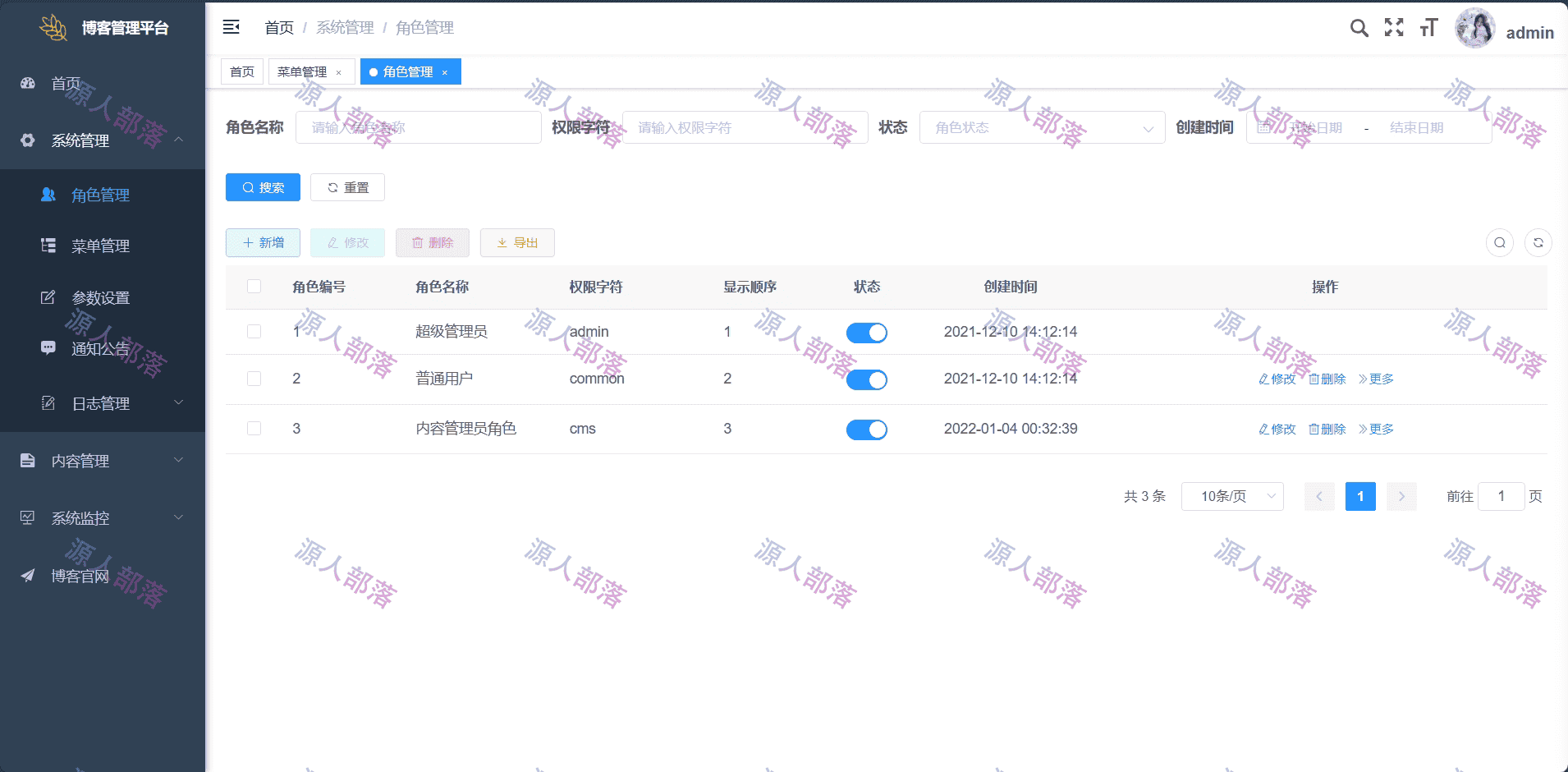Open 通知公告 in the sidebar
The image size is (1568, 772).
pyautogui.click(x=101, y=348)
